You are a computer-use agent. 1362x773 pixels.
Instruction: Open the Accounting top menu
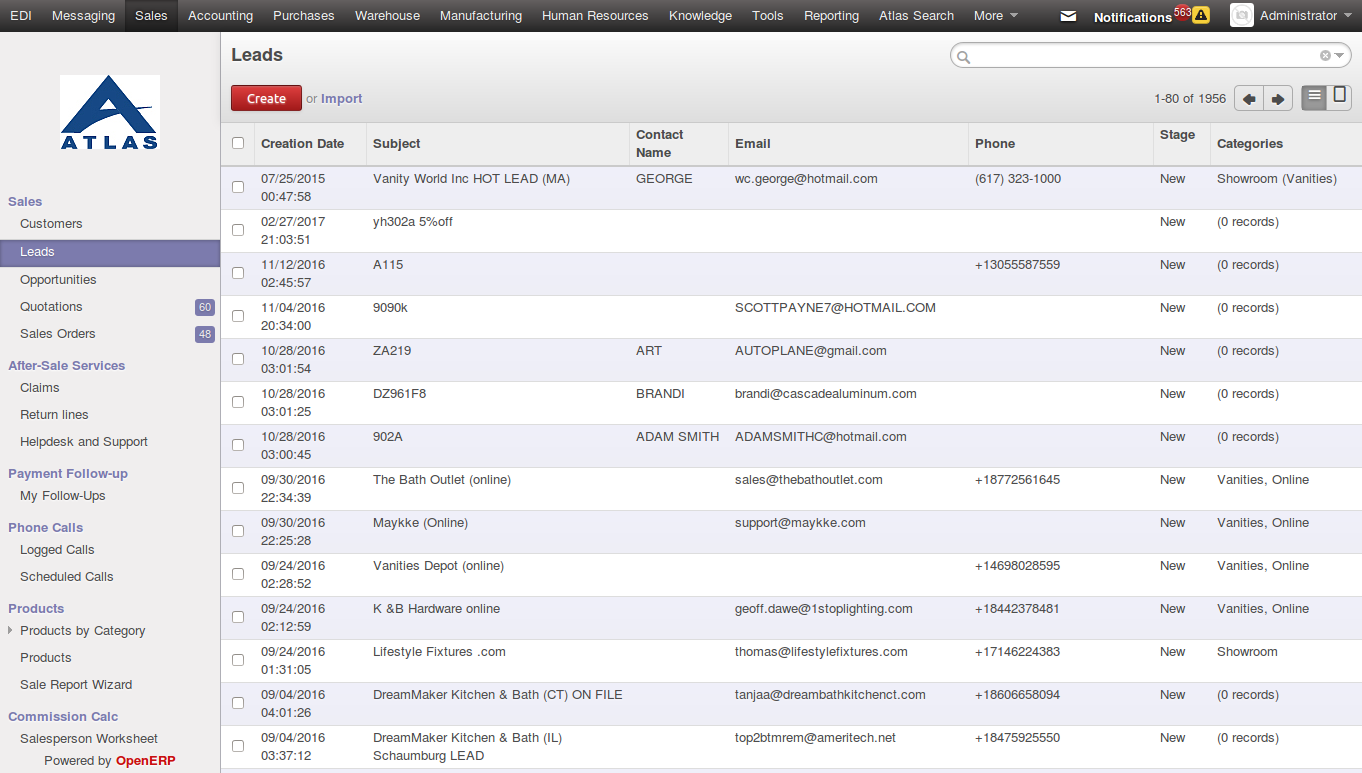(x=220, y=16)
